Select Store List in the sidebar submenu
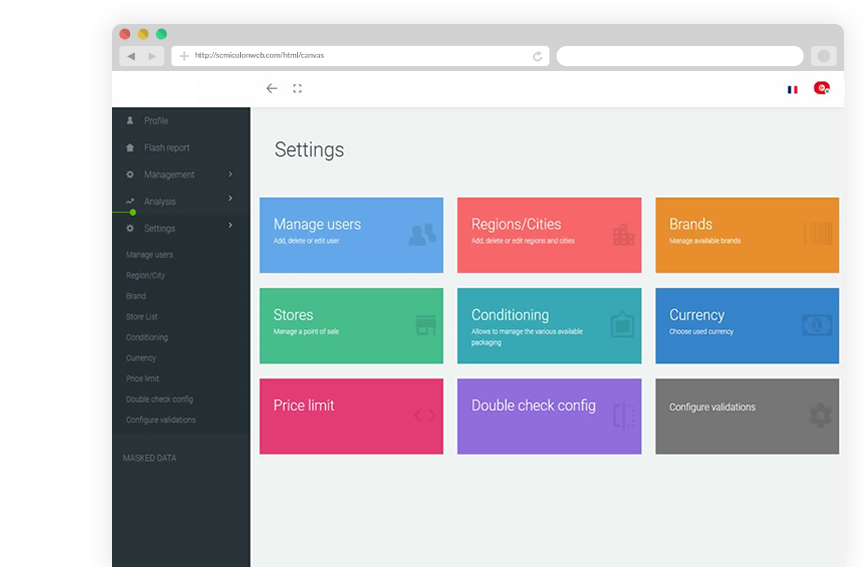The width and height of the screenshot is (868, 567). pos(142,317)
